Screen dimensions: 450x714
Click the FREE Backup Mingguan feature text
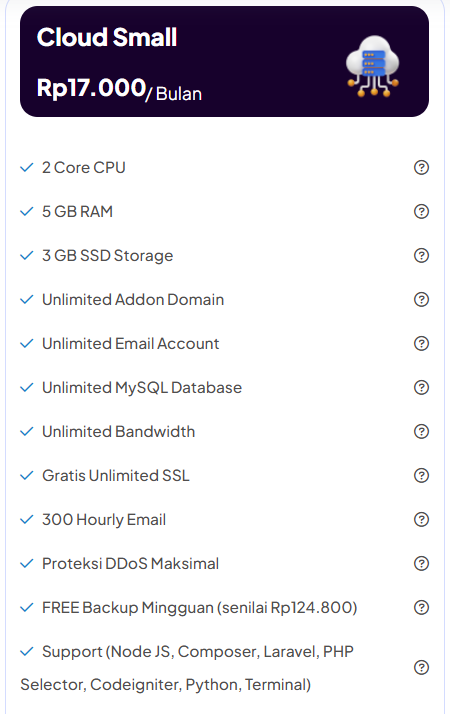coord(199,608)
